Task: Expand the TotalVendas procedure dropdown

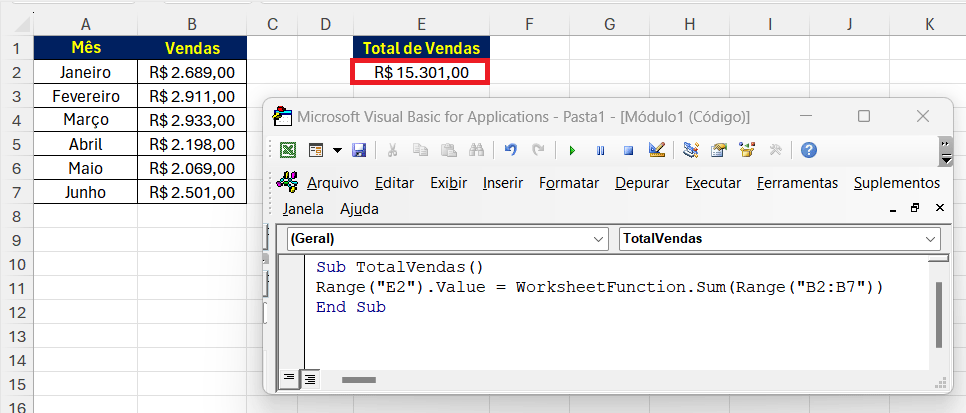Action: coord(930,239)
